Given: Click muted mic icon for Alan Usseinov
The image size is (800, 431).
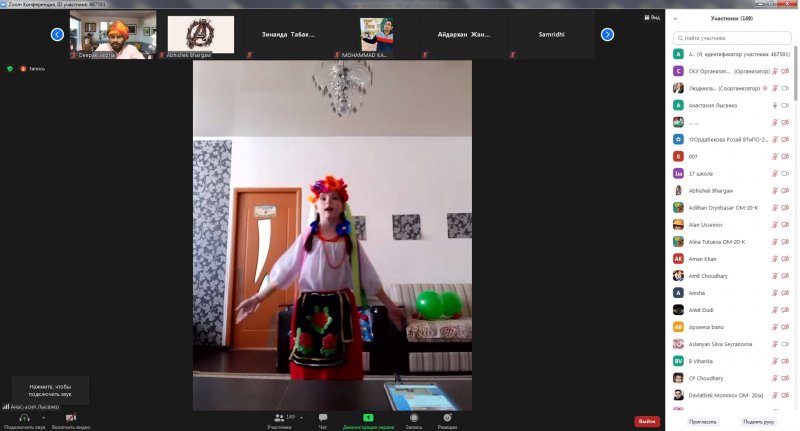Looking at the screenshot, I should (x=775, y=225).
